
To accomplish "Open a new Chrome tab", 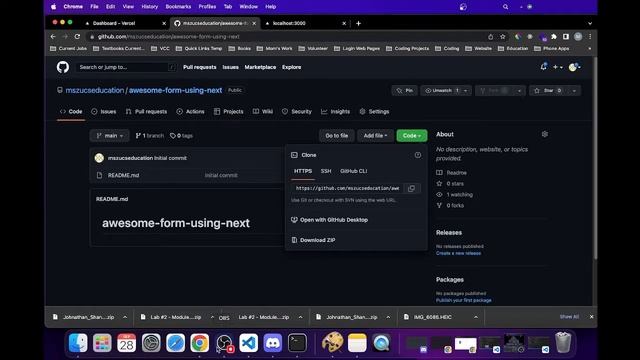I will click(358, 24).
